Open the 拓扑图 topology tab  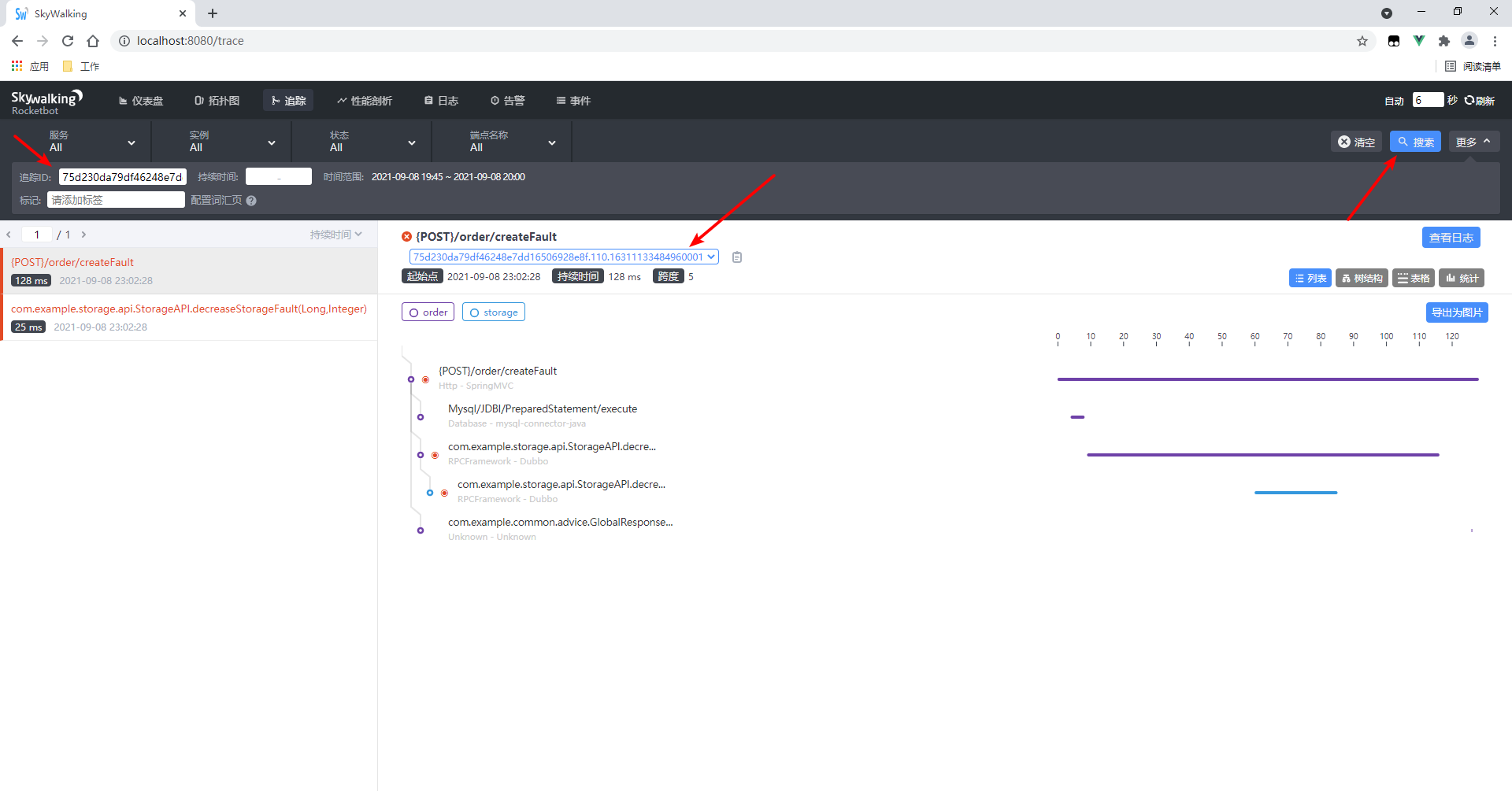217,101
